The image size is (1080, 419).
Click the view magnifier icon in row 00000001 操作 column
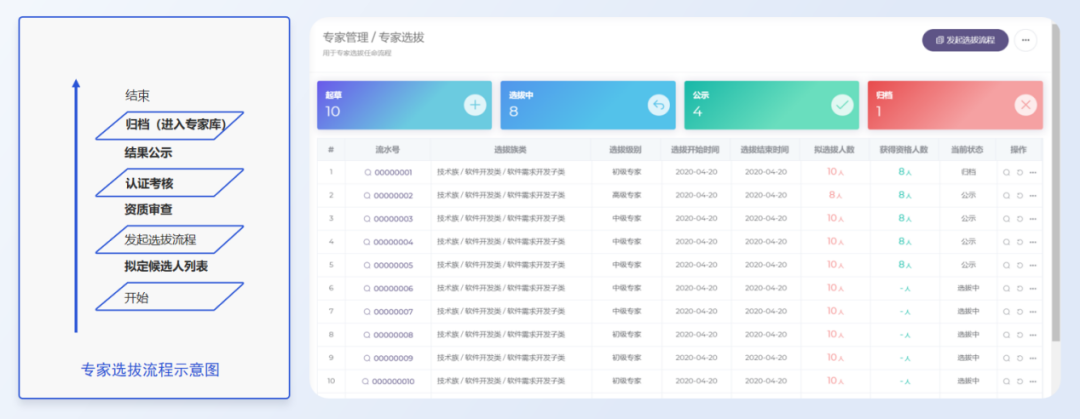(x=1006, y=172)
